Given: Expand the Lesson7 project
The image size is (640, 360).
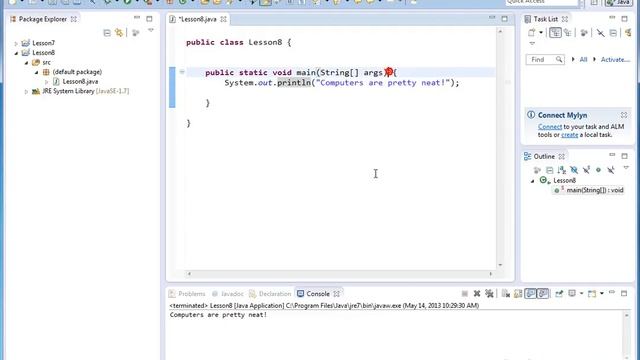Looking at the screenshot, I should (16, 43).
